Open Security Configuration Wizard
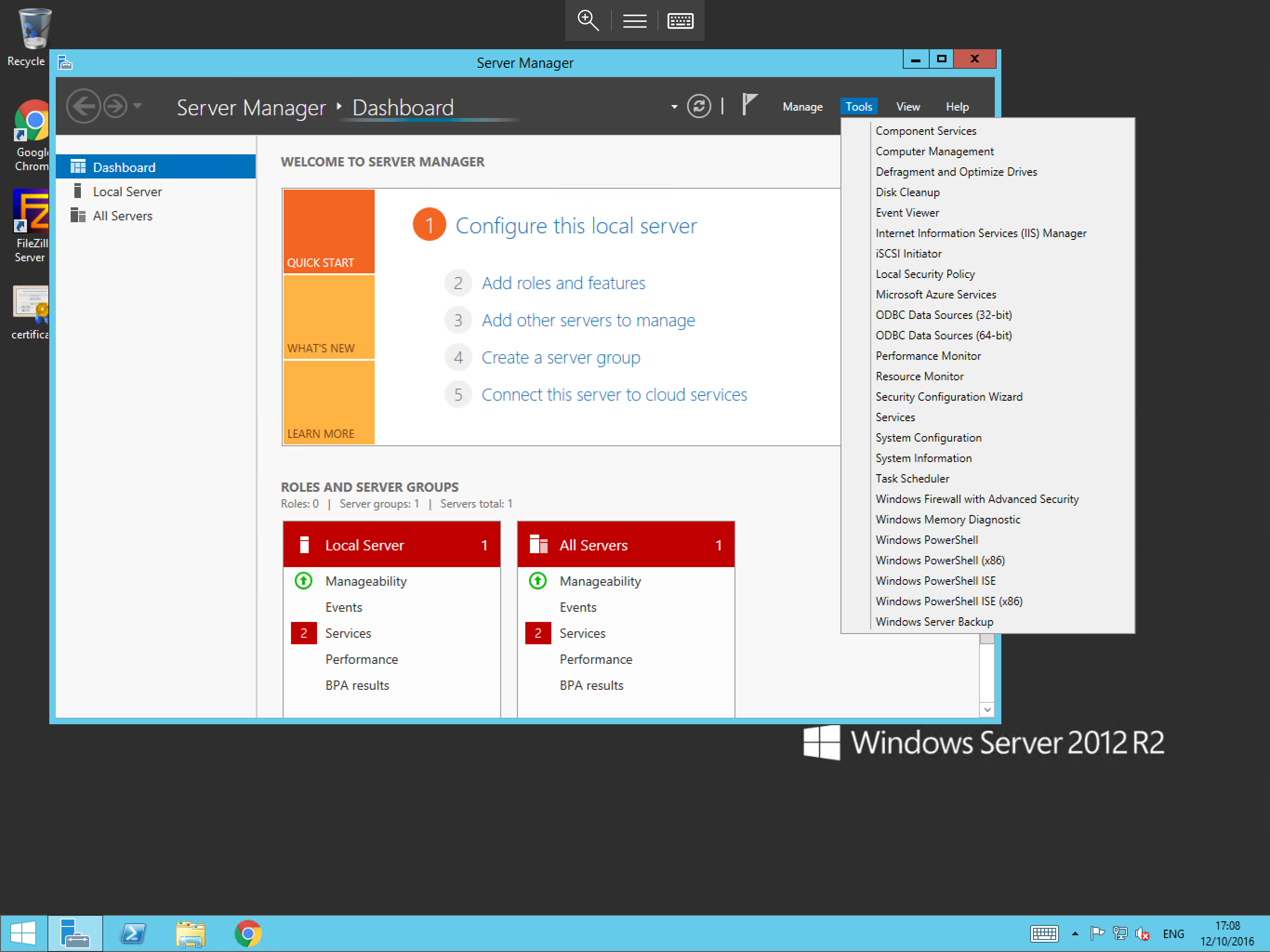1270x952 pixels. click(987, 397)
